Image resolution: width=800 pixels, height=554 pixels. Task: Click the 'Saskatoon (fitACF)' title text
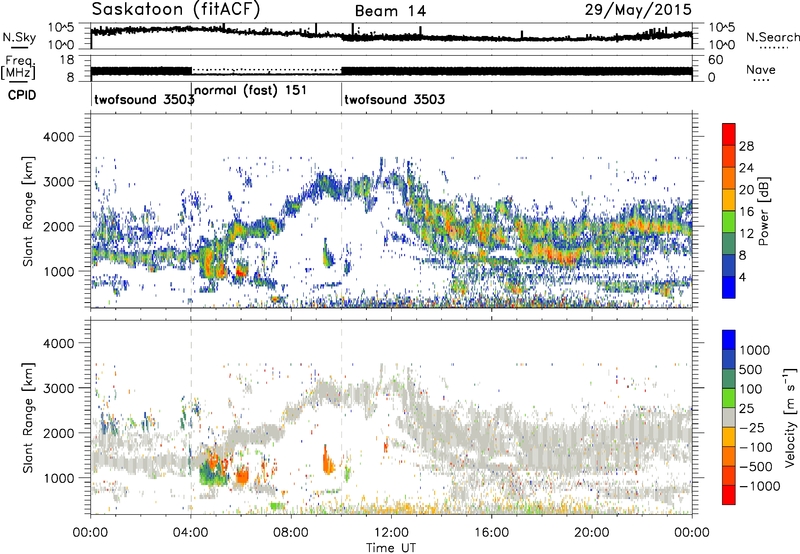(x=176, y=9)
